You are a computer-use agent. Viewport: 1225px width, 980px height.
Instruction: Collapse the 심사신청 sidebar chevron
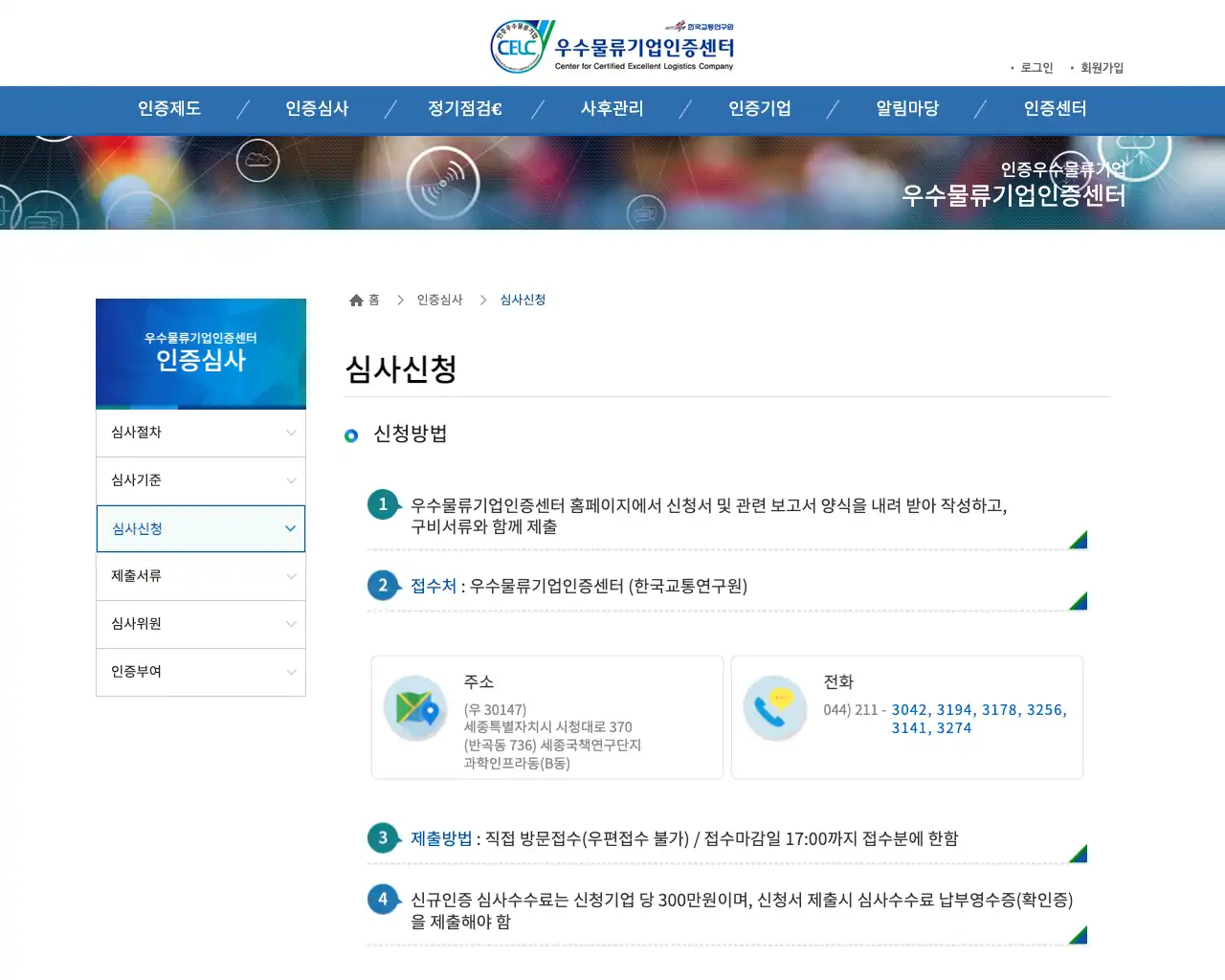point(290,528)
